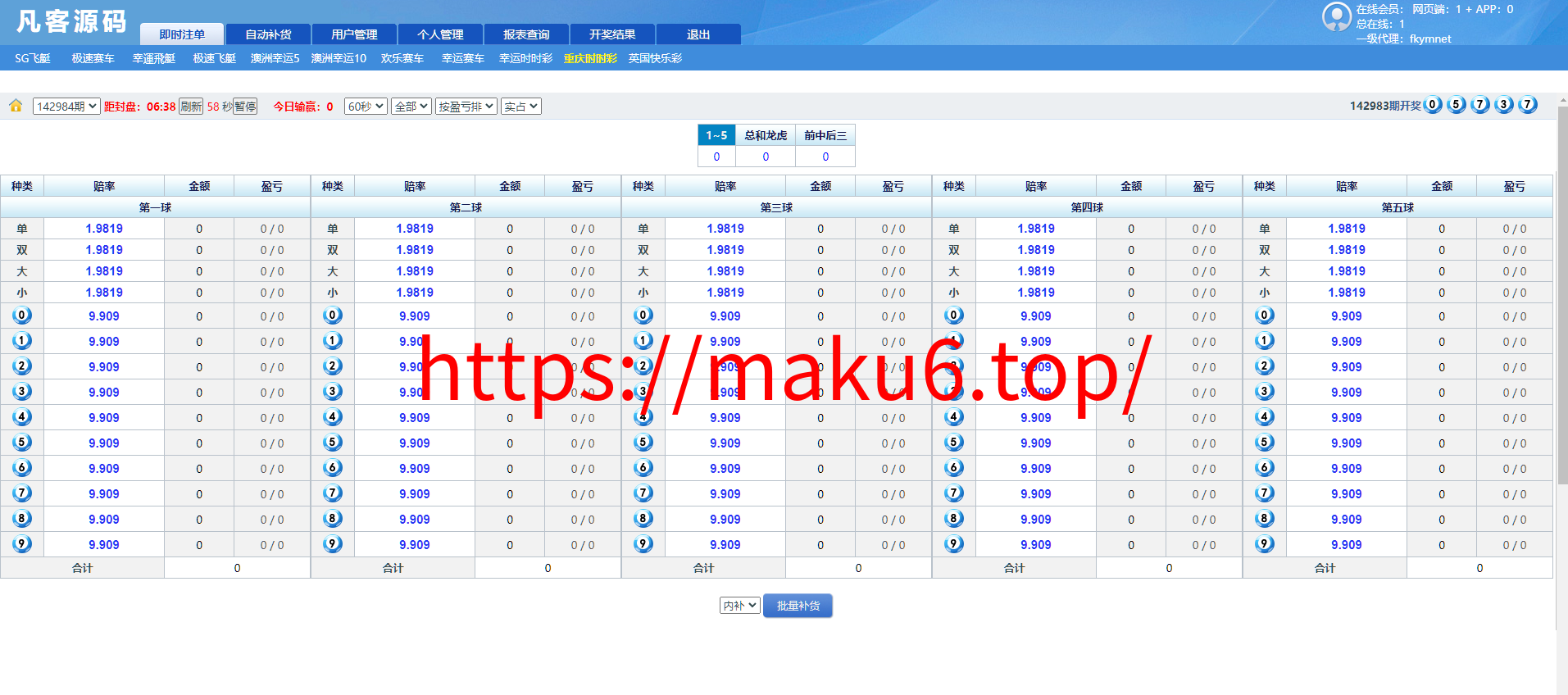Click the 暂停 pause button
The width and height of the screenshot is (1568, 695).
(x=245, y=107)
